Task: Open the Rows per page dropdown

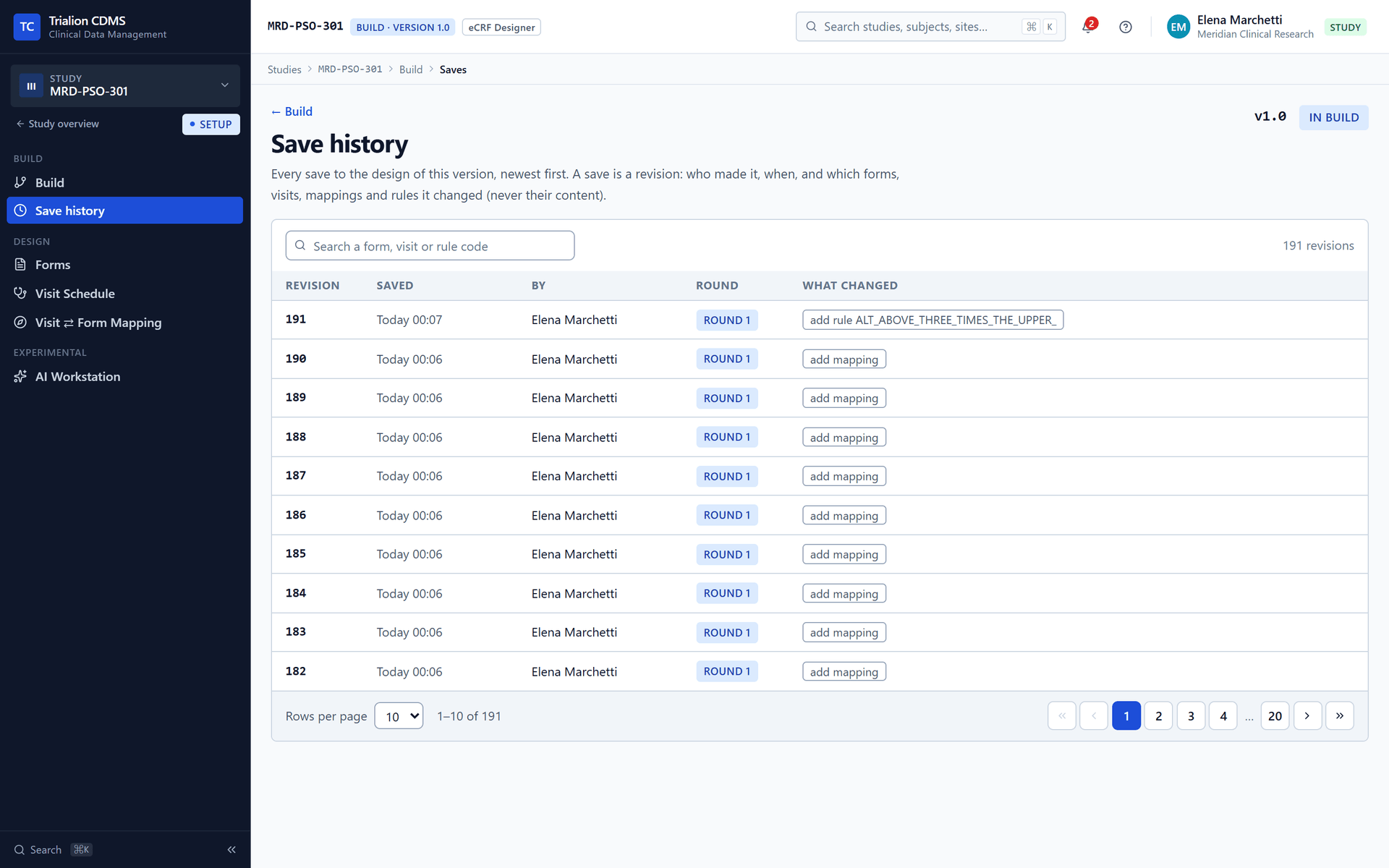Action: click(x=399, y=716)
